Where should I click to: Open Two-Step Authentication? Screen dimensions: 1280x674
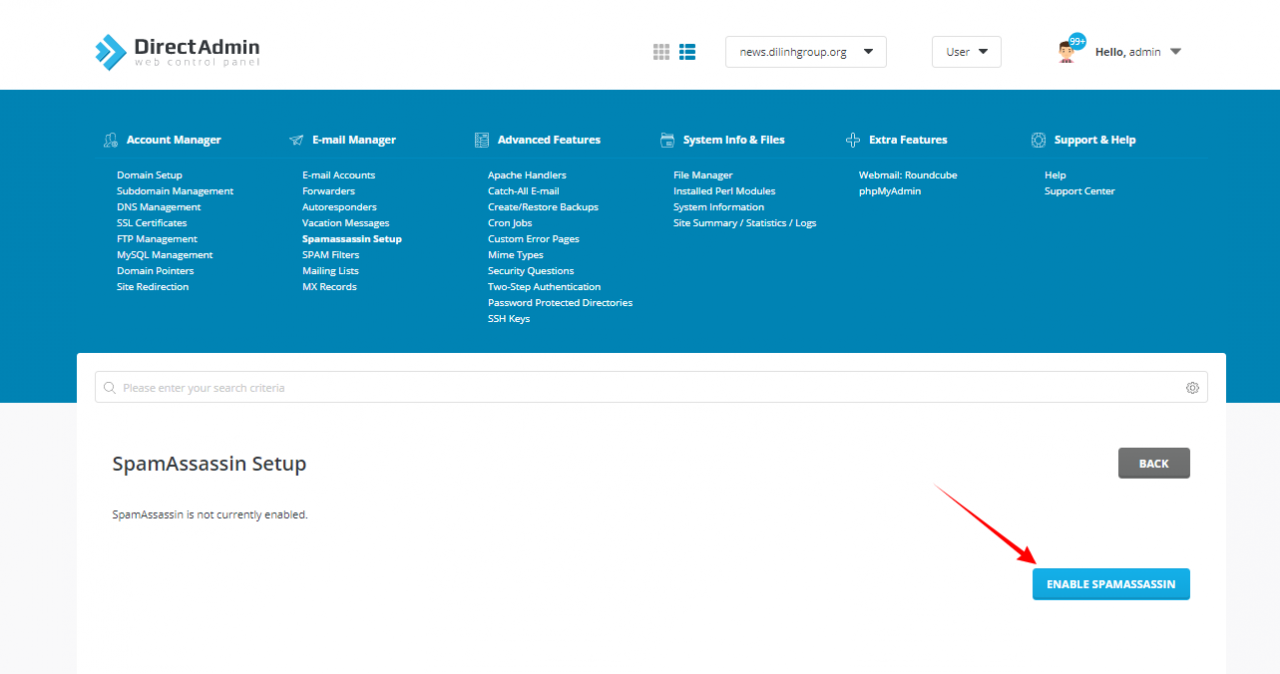click(x=545, y=287)
